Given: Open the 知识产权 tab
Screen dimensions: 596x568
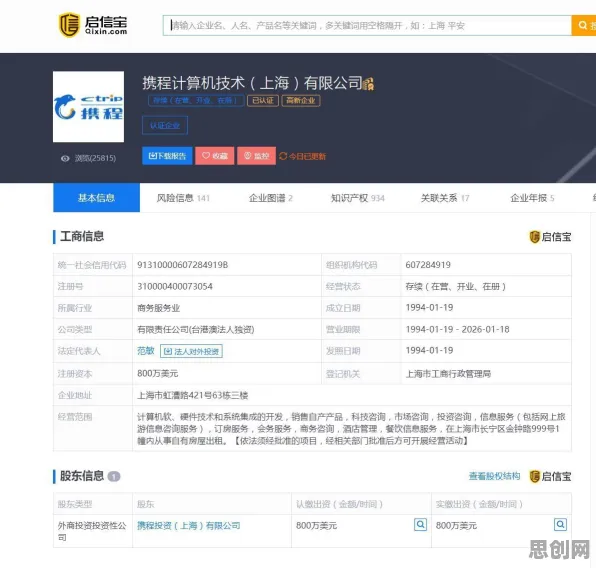Looking at the screenshot, I should click(x=358, y=198).
